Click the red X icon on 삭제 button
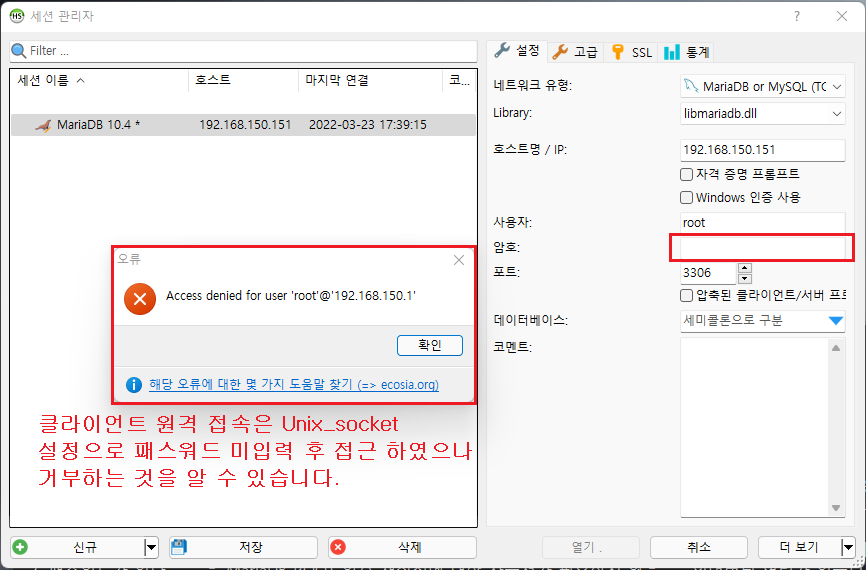Image resolution: width=866 pixels, height=570 pixels. click(337, 547)
